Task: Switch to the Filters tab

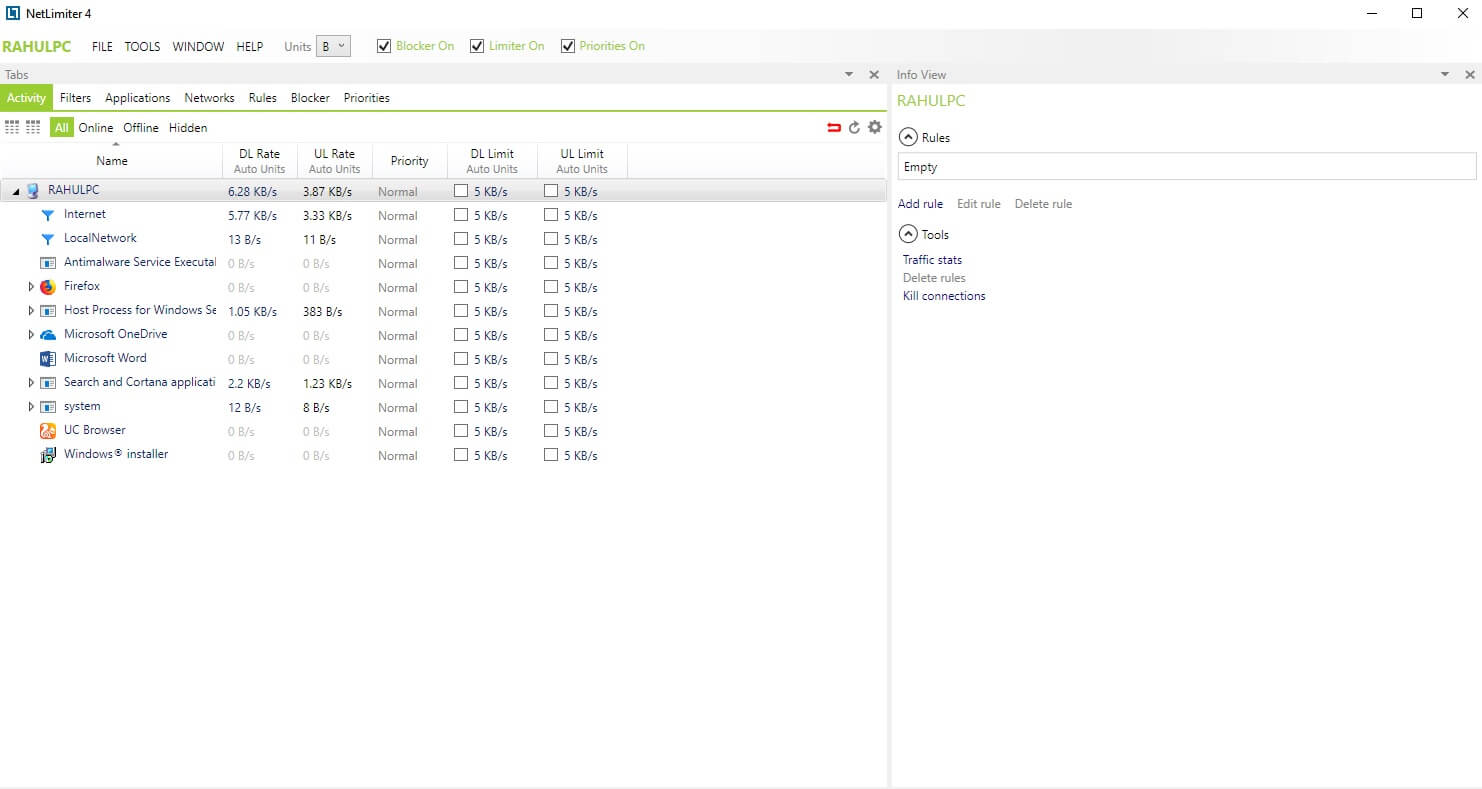Action: [x=75, y=98]
